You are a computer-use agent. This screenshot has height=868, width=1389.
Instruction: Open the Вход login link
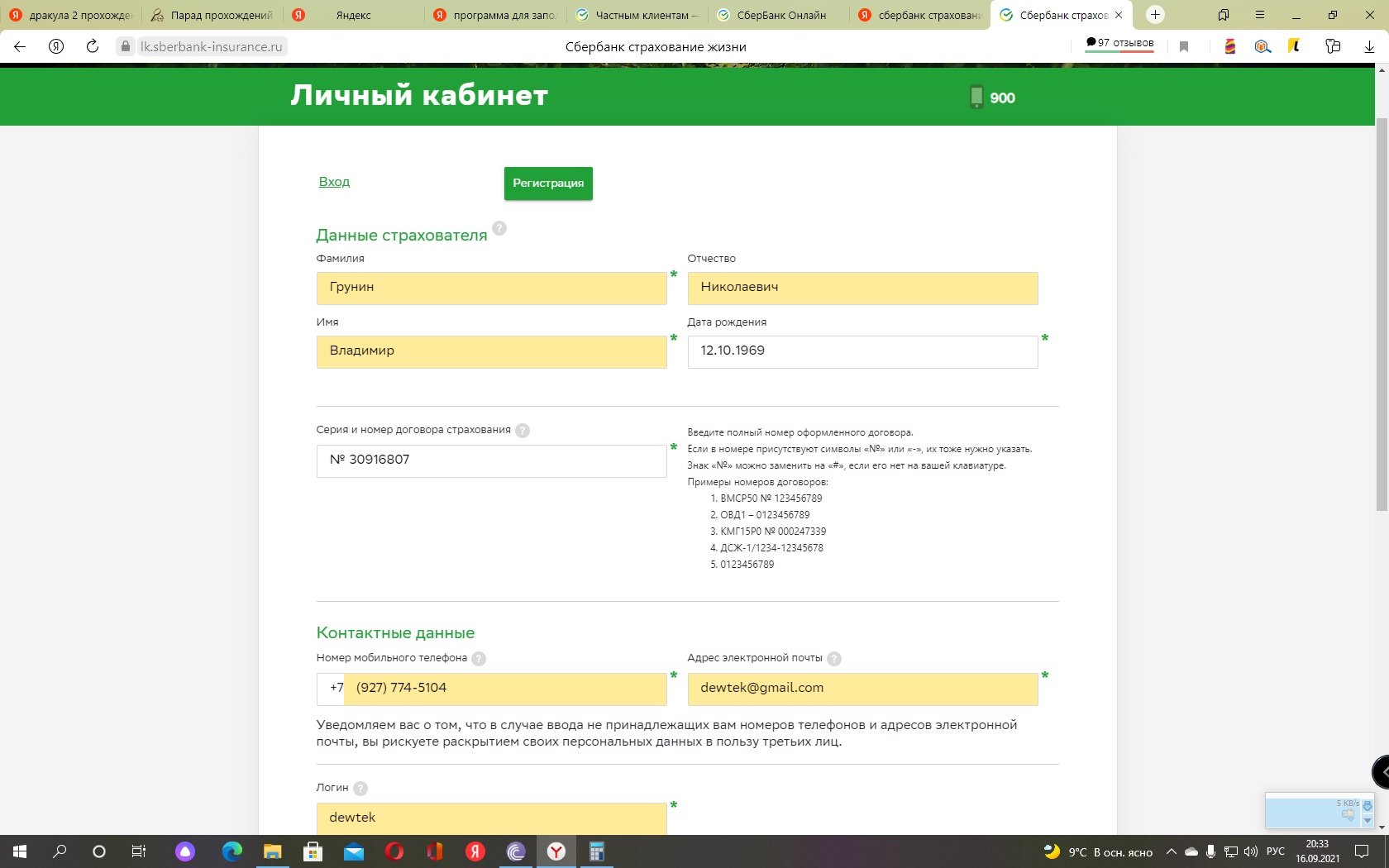click(x=334, y=182)
